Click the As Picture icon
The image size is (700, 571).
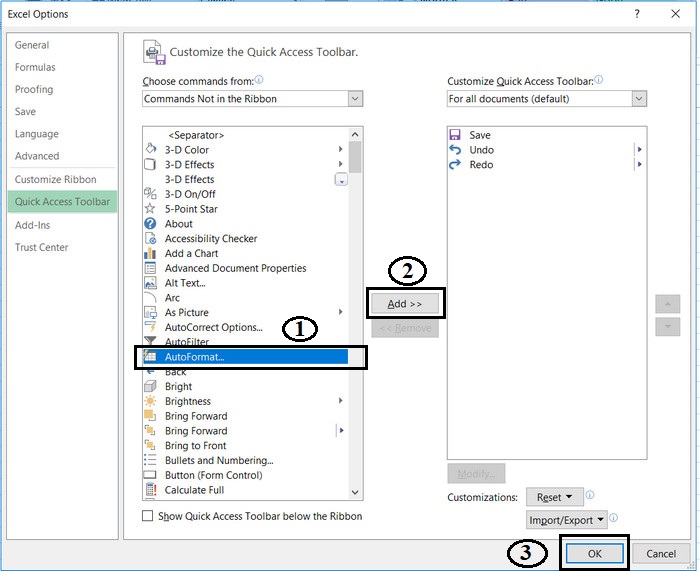pyautogui.click(x=150, y=312)
